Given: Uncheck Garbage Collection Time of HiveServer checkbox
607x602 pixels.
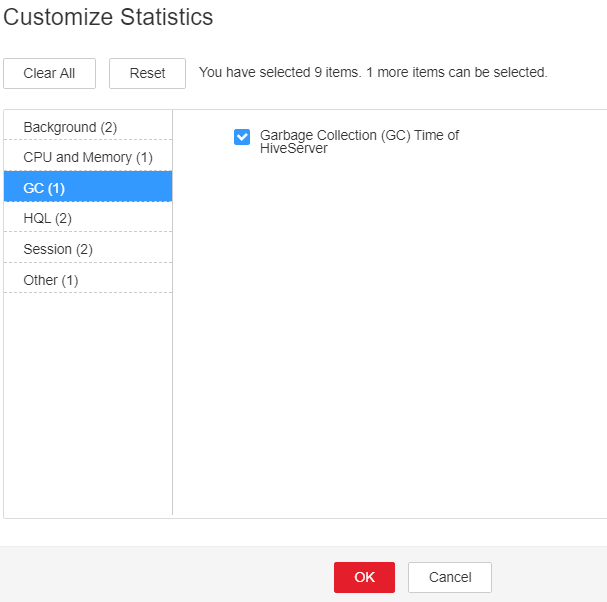Looking at the screenshot, I should pos(242,137).
